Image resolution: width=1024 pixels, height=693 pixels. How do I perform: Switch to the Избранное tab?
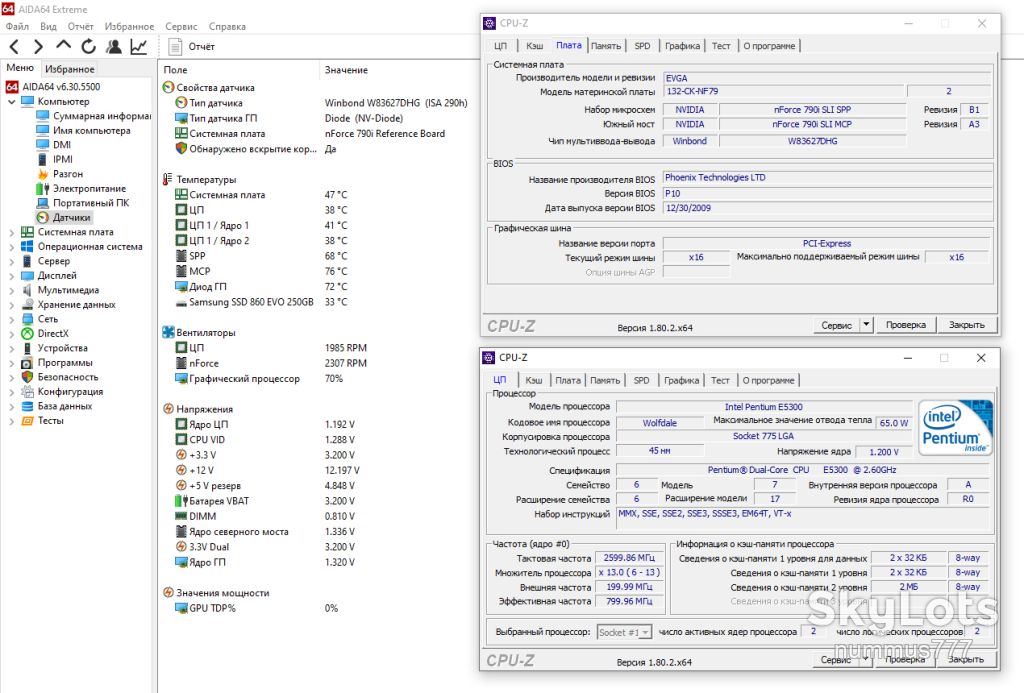70,69
